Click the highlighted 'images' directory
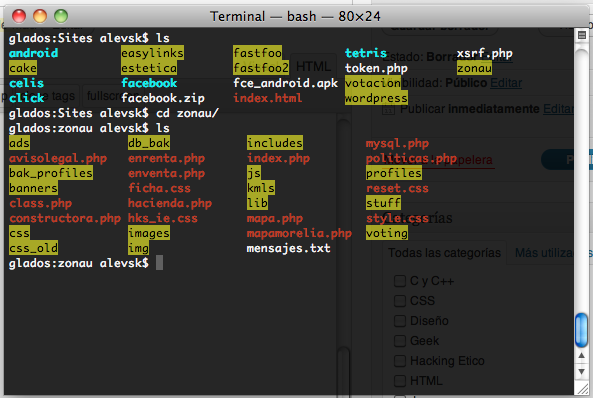Screen dimensions: 593x398 tap(149, 233)
